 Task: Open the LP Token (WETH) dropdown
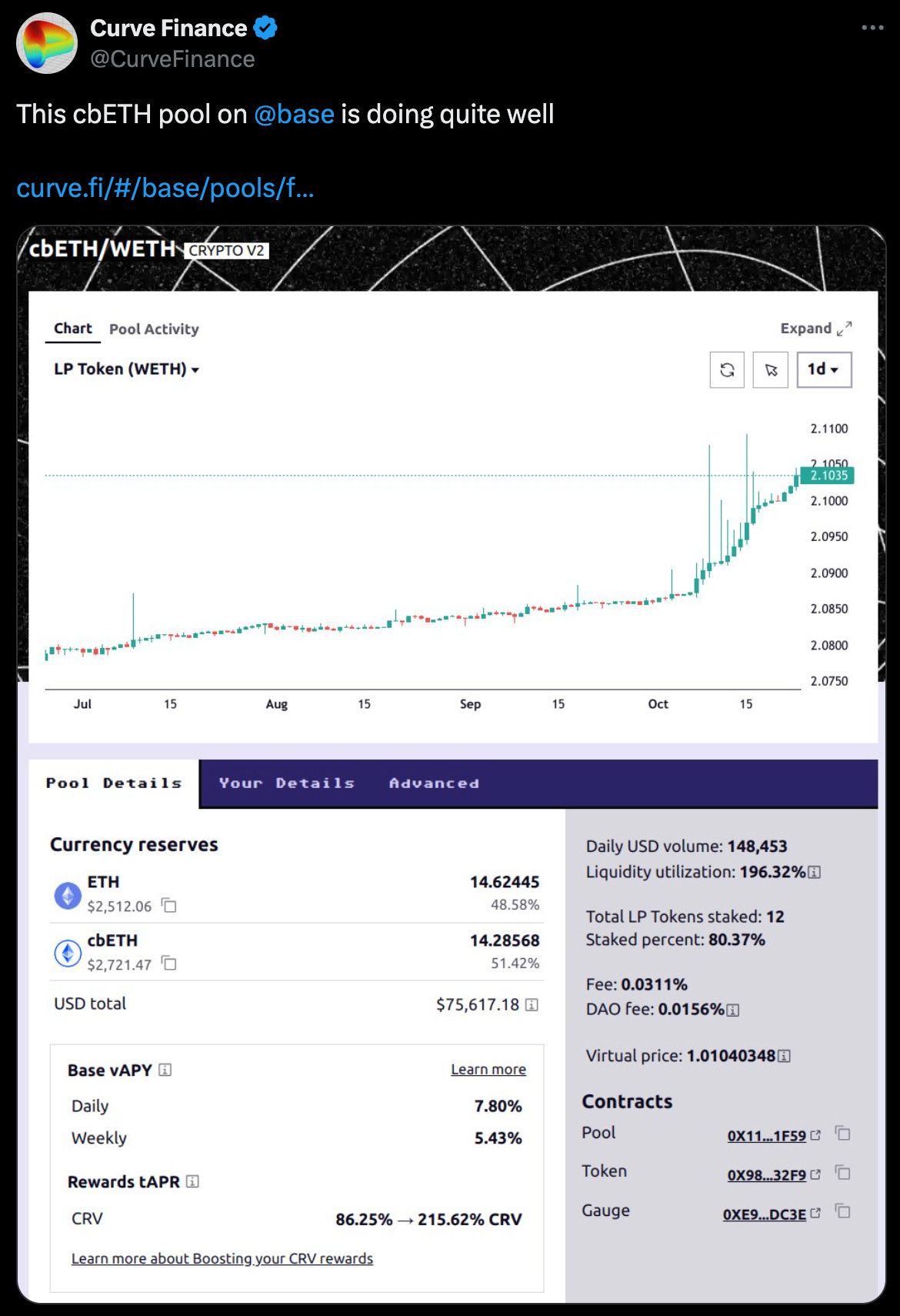(x=126, y=369)
